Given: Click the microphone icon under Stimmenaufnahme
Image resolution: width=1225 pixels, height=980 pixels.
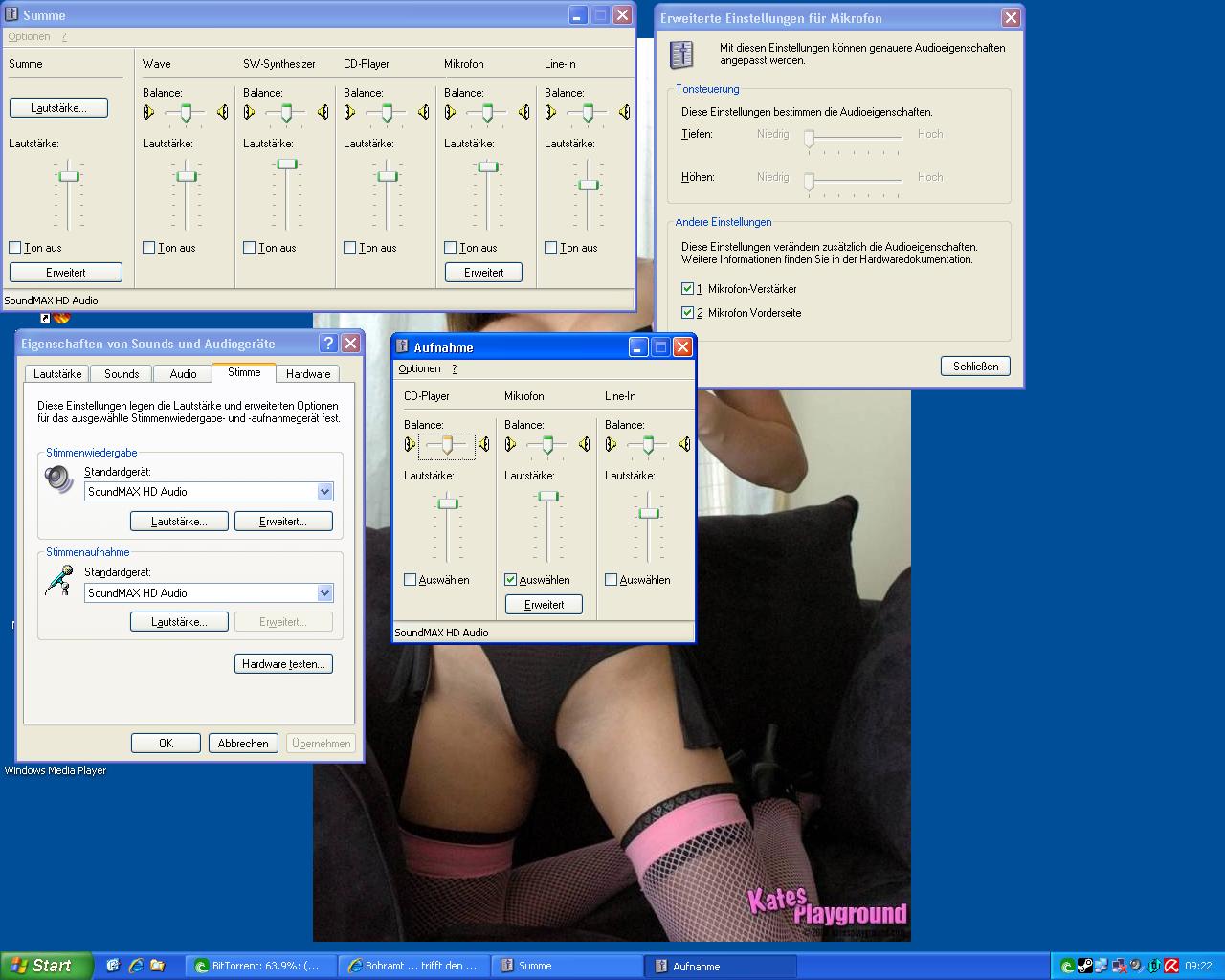Looking at the screenshot, I should (x=58, y=580).
